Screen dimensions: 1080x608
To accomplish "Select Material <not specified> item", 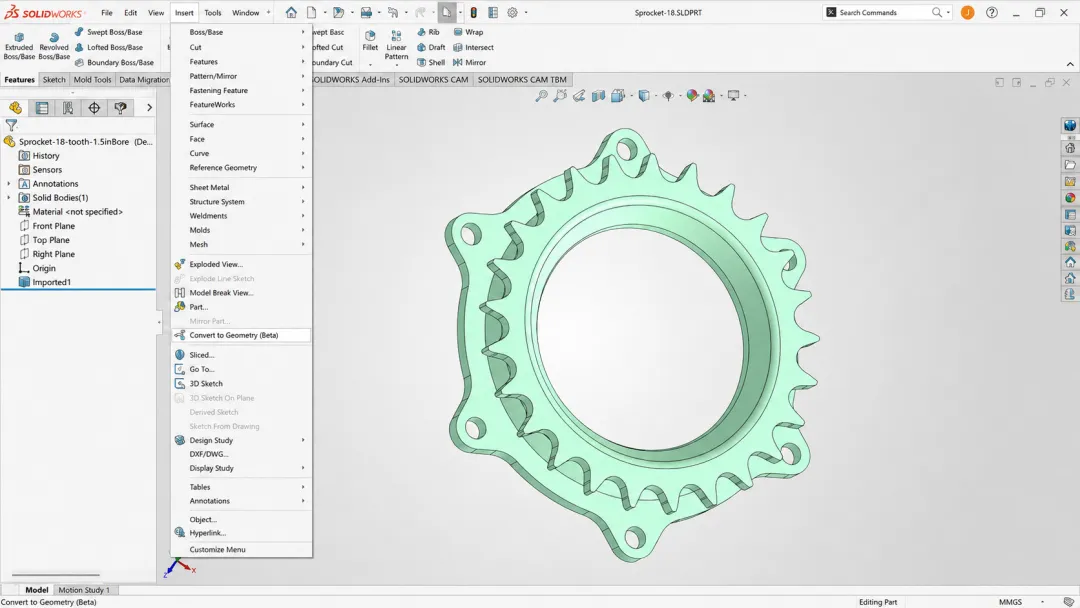I will 70,212.
